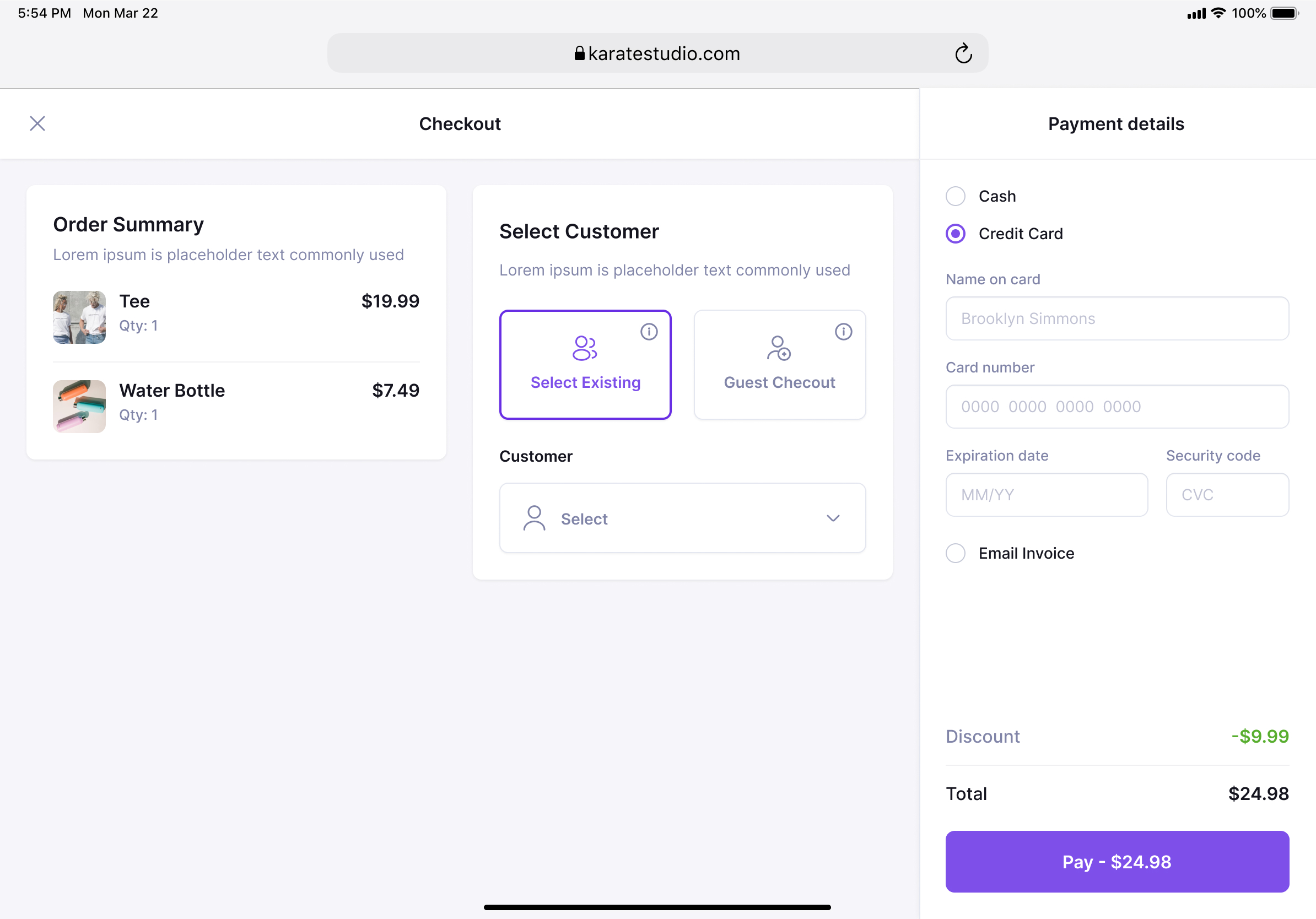Viewport: 1316px width, 919px height.
Task: Click the Expiration date label
Action: (997, 456)
